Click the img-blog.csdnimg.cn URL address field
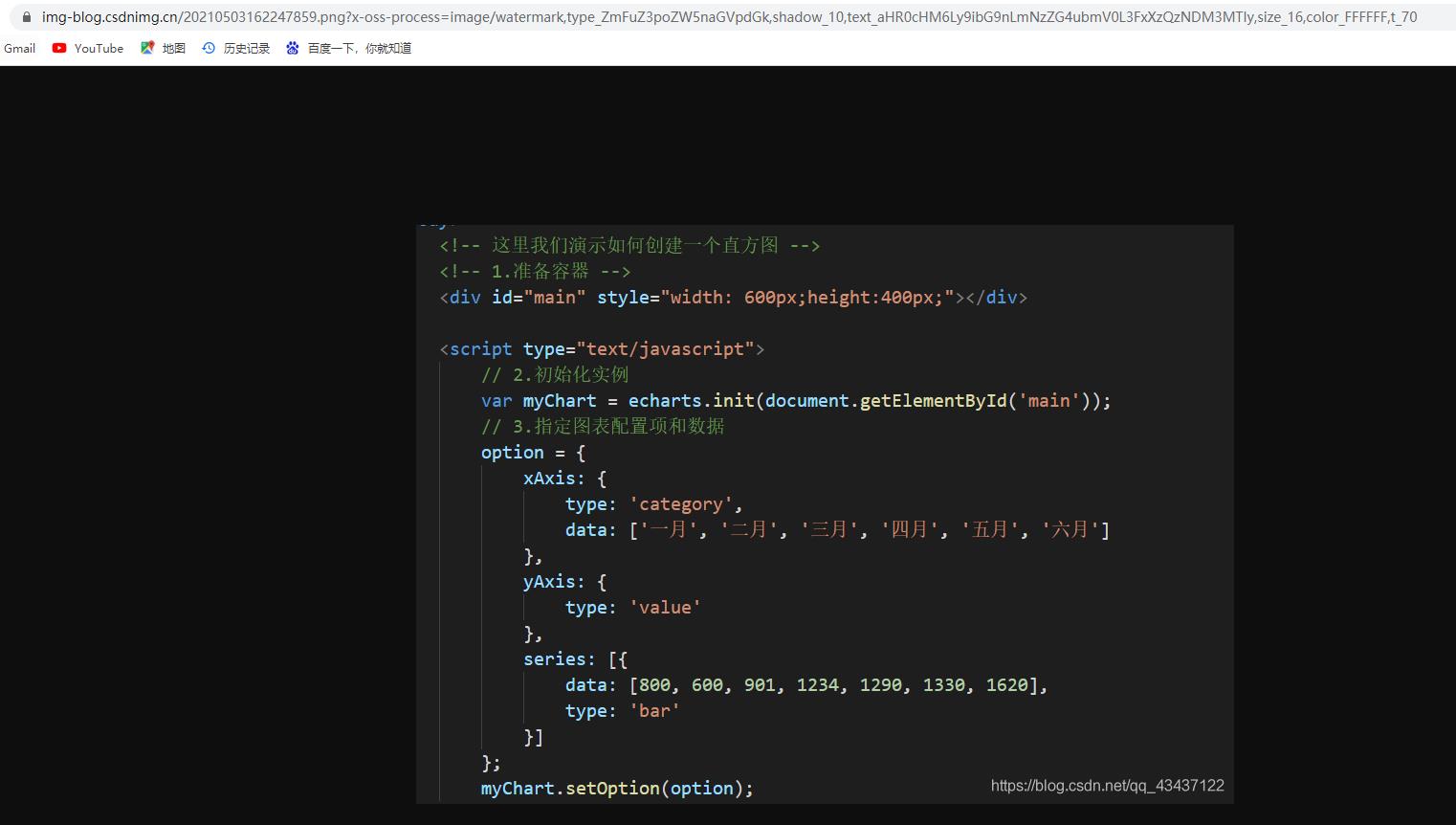The height and width of the screenshot is (825, 1456). tap(729, 17)
